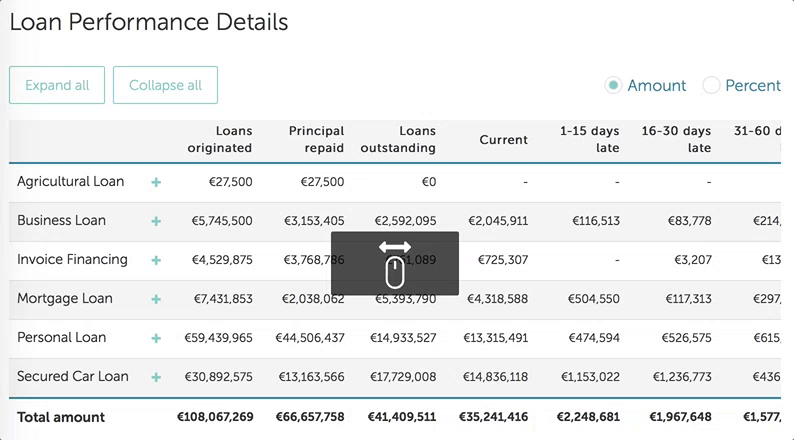Expand the Personal Loan row plus icon

(x=156, y=338)
